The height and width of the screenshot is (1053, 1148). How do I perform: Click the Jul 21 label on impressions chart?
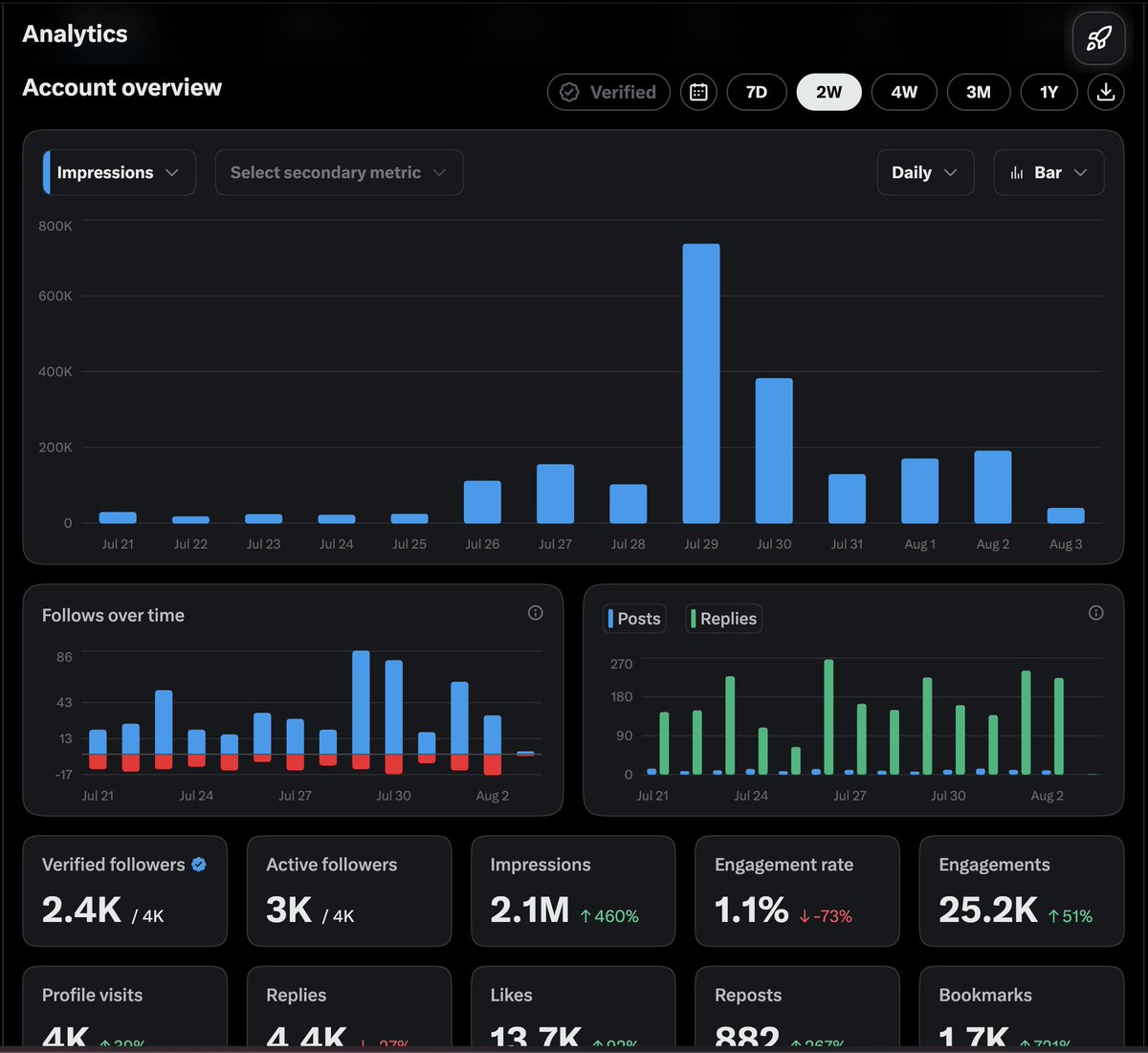(x=118, y=544)
